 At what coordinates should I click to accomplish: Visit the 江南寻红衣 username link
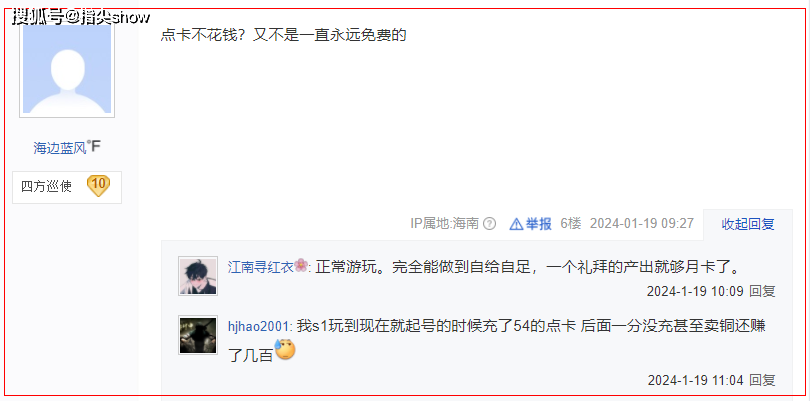tap(261, 267)
